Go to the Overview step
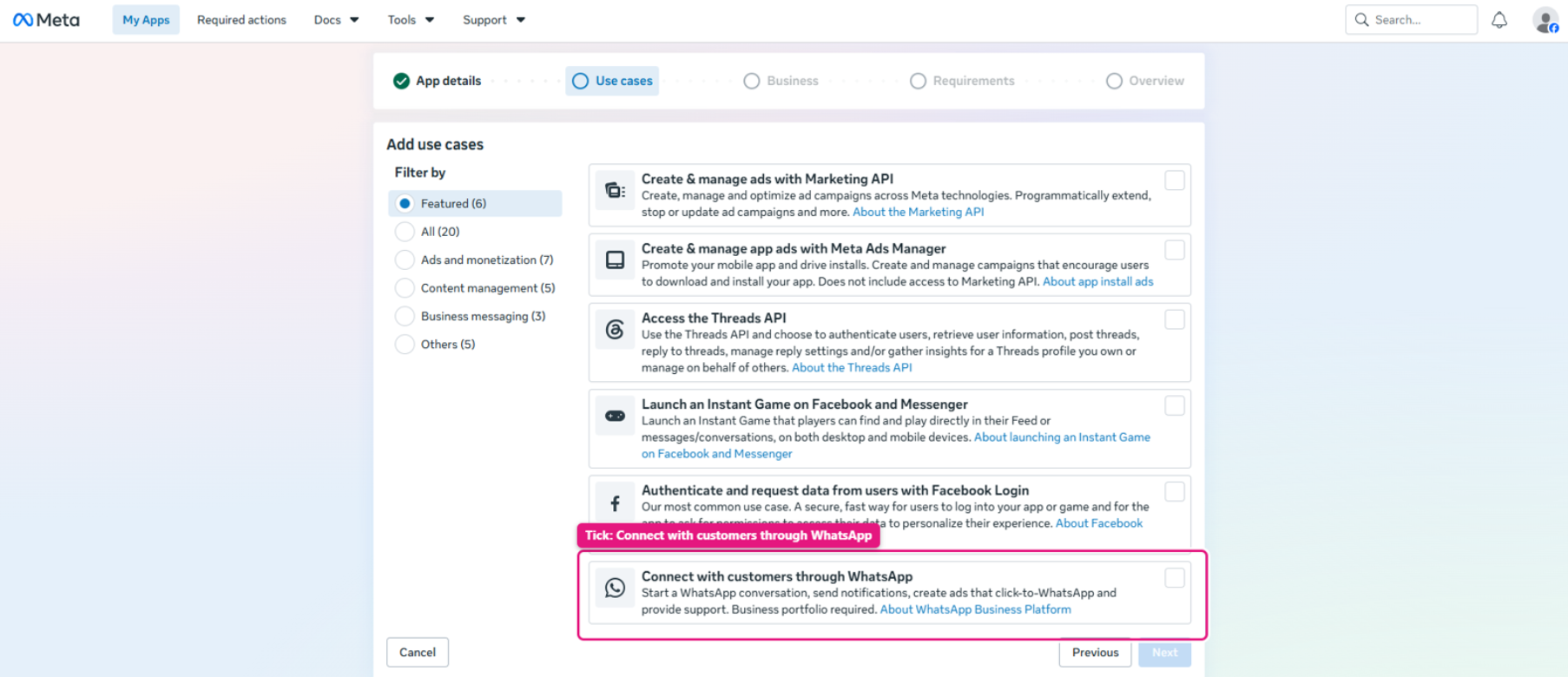The height and width of the screenshot is (677, 1568). coord(1145,81)
